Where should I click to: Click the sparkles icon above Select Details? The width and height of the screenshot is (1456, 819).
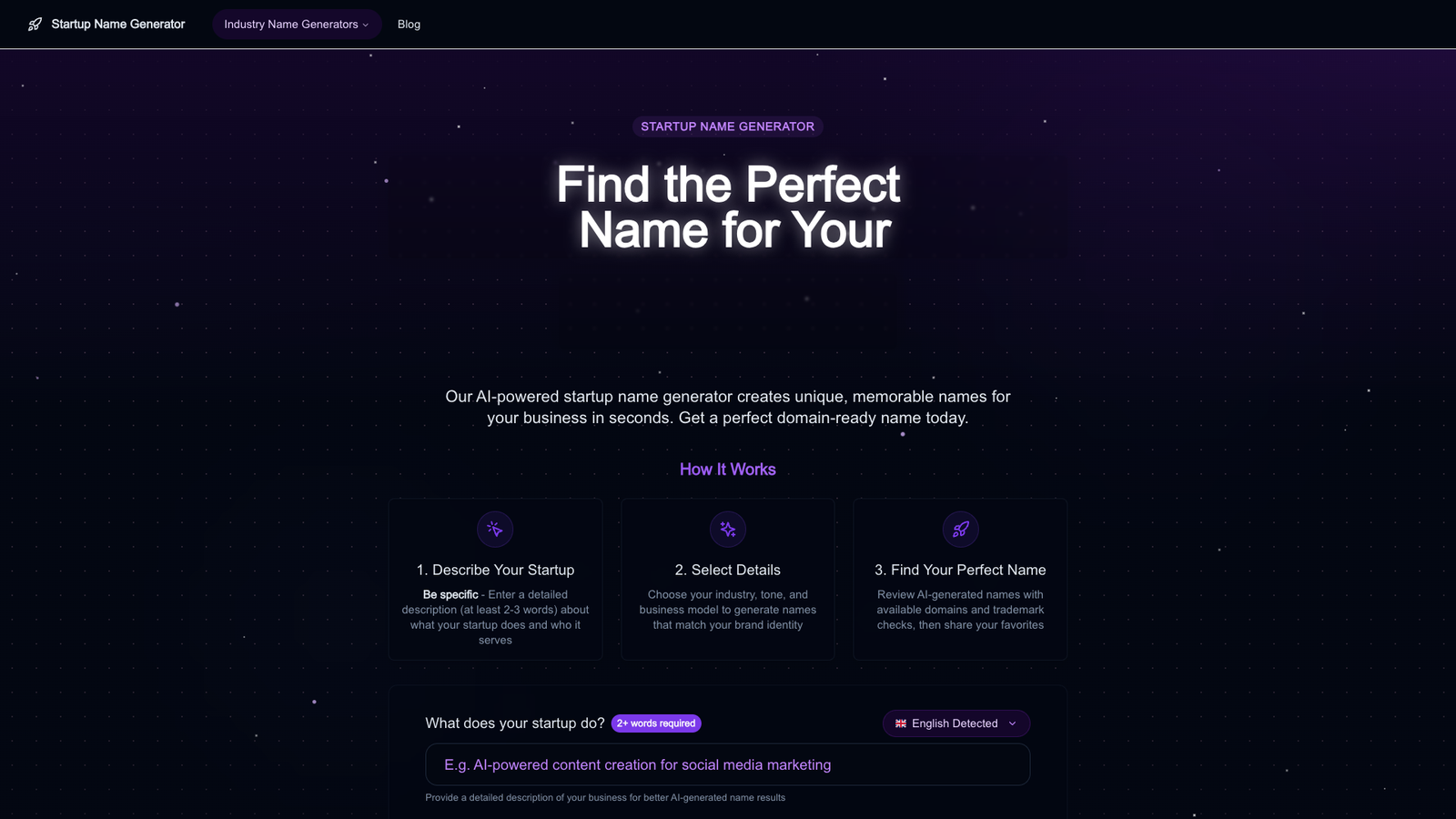point(727,529)
